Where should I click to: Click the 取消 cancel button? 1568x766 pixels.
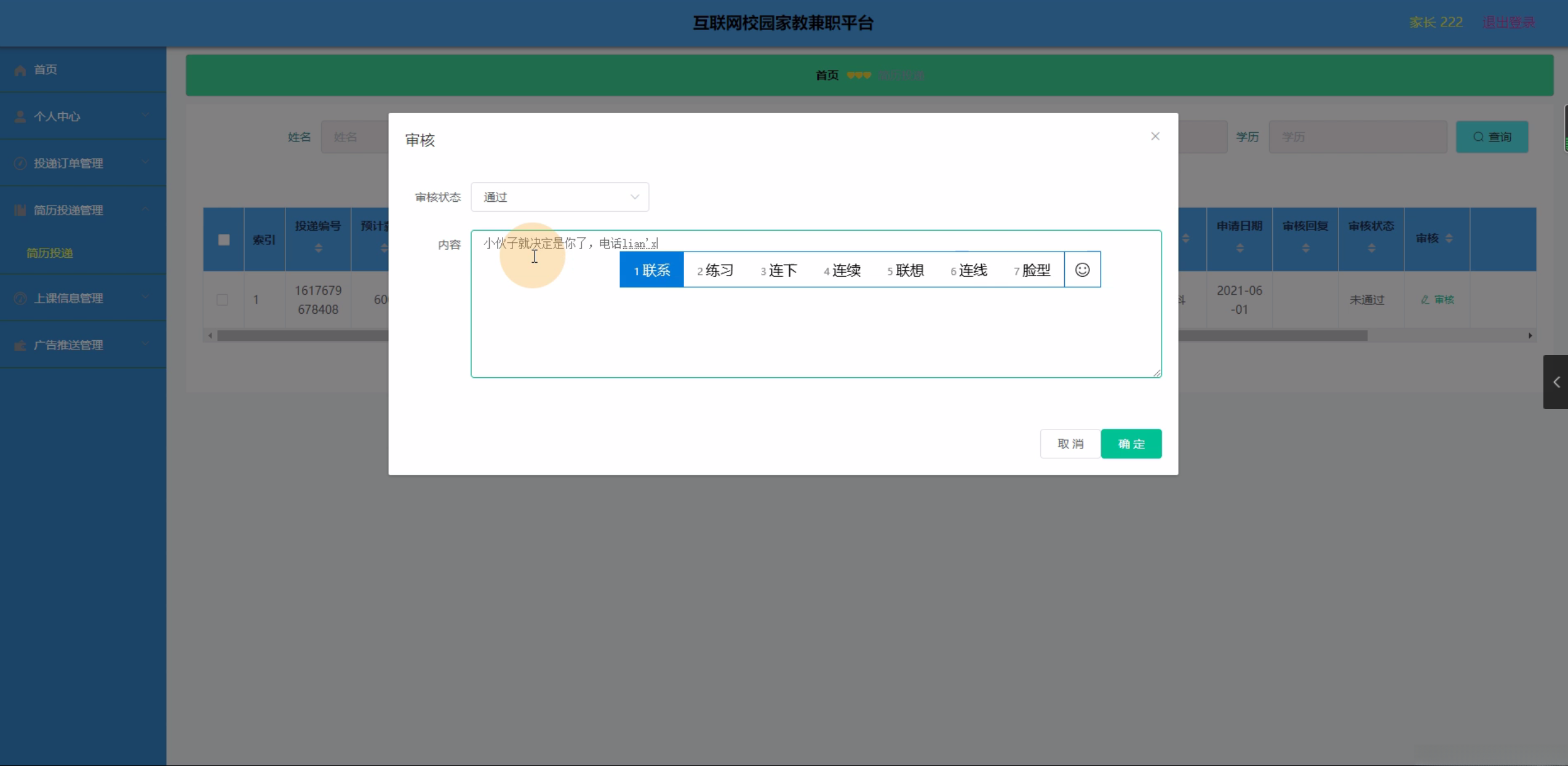(x=1070, y=444)
